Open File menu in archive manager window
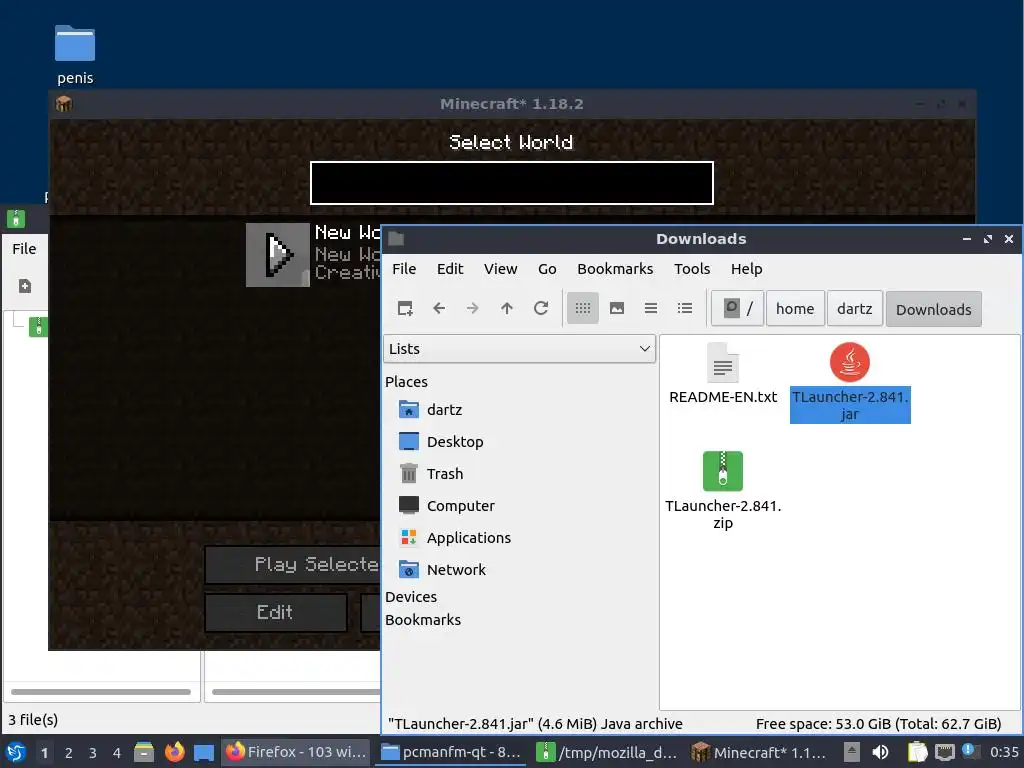Image resolution: width=1024 pixels, height=768 pixels. point(24,249)
